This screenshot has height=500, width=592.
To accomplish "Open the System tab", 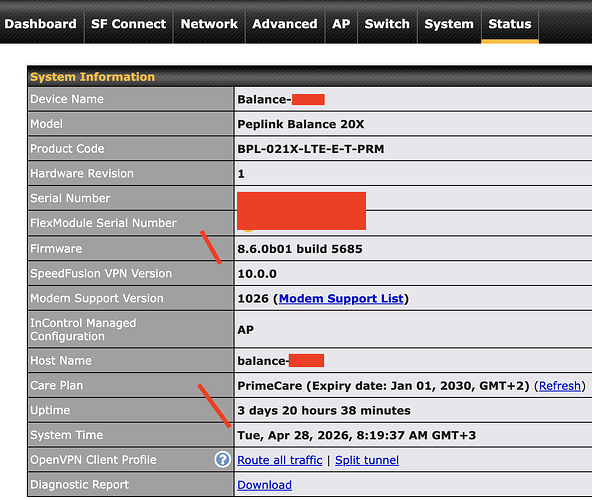I will click(x=449, y=24).
